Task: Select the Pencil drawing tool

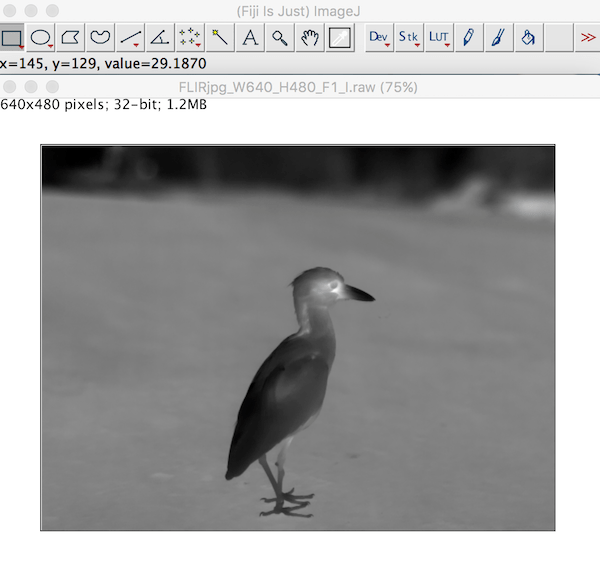Action: [469, 38]
